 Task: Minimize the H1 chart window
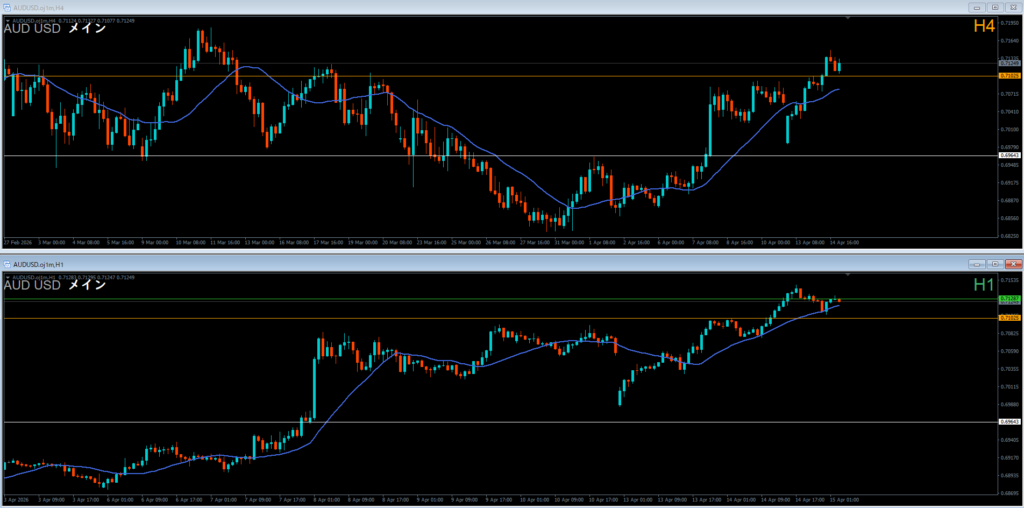click(979, 264)
